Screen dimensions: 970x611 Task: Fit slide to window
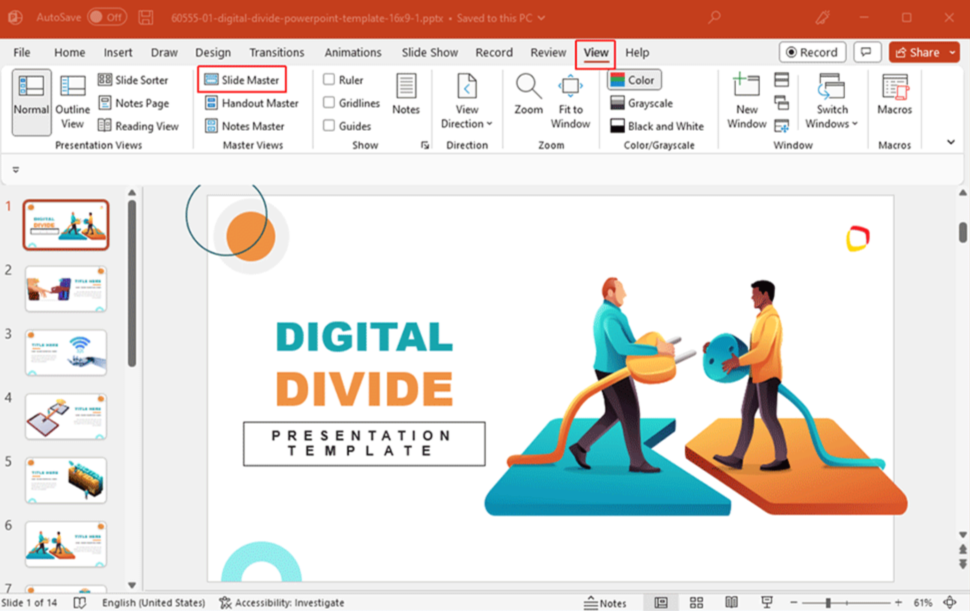pos(570,102)
